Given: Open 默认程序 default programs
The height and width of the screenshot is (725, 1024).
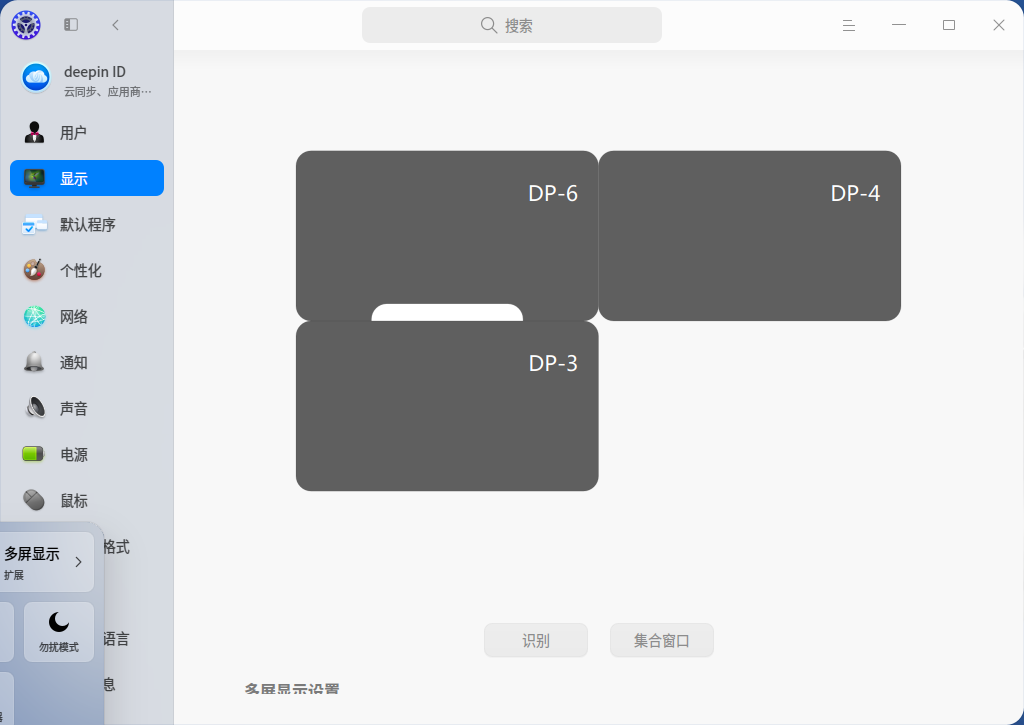Looking at the screenshot, I should click(x=87, y=225).
